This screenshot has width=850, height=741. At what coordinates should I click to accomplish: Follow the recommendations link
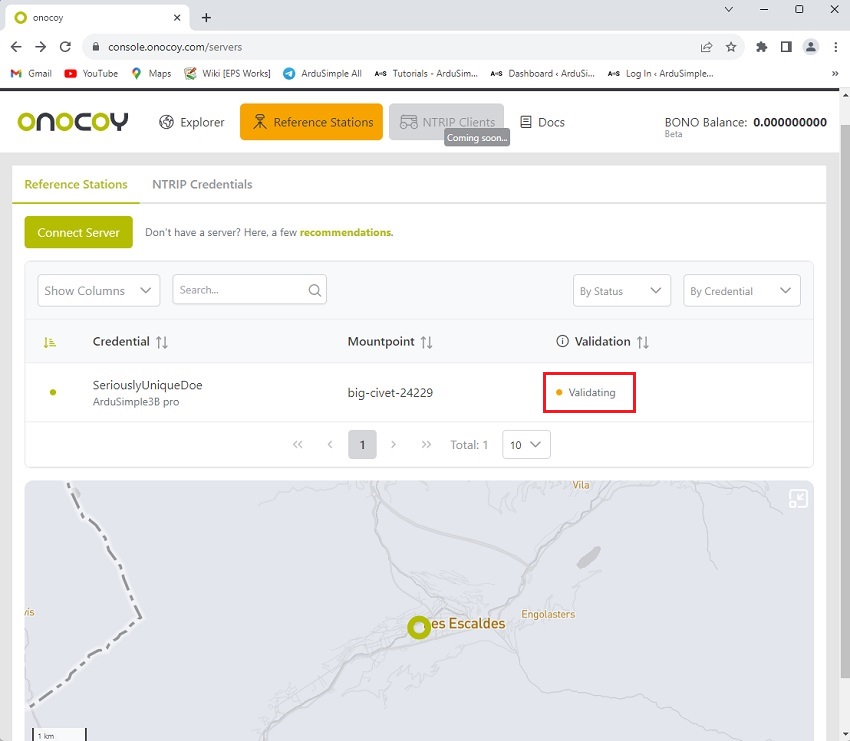click(x=346, y=232)
